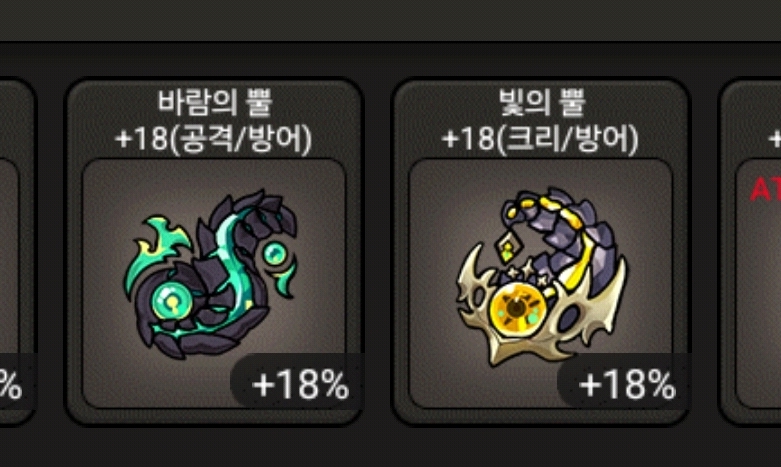The height and width of the screenshot is (467, 781).
Task: Tap the percent badge on the left-edge card
Action: 11,383
